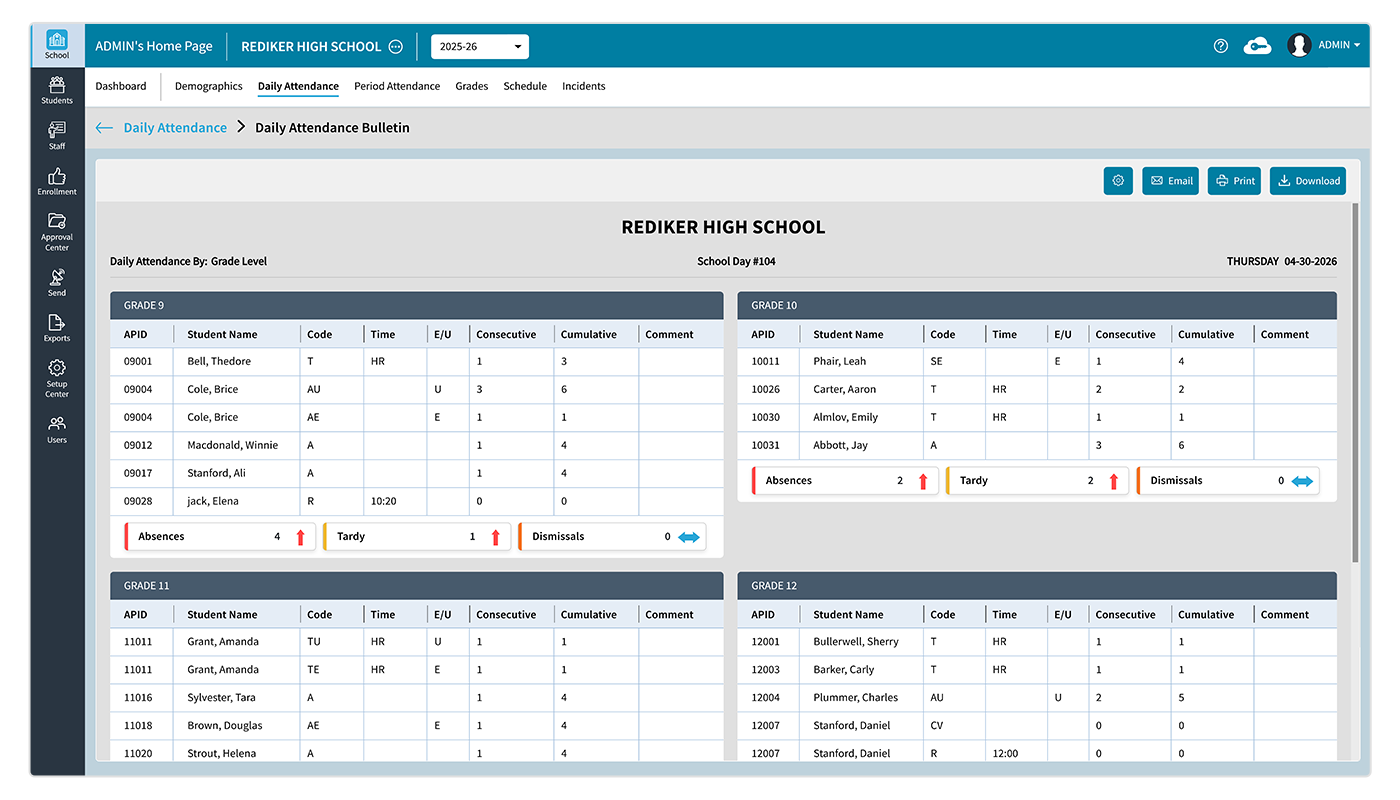The height and width of the screenshot is (800, 1400).
Task: Open the 2025-26 school year dropdown
Action: coord(480,47)
